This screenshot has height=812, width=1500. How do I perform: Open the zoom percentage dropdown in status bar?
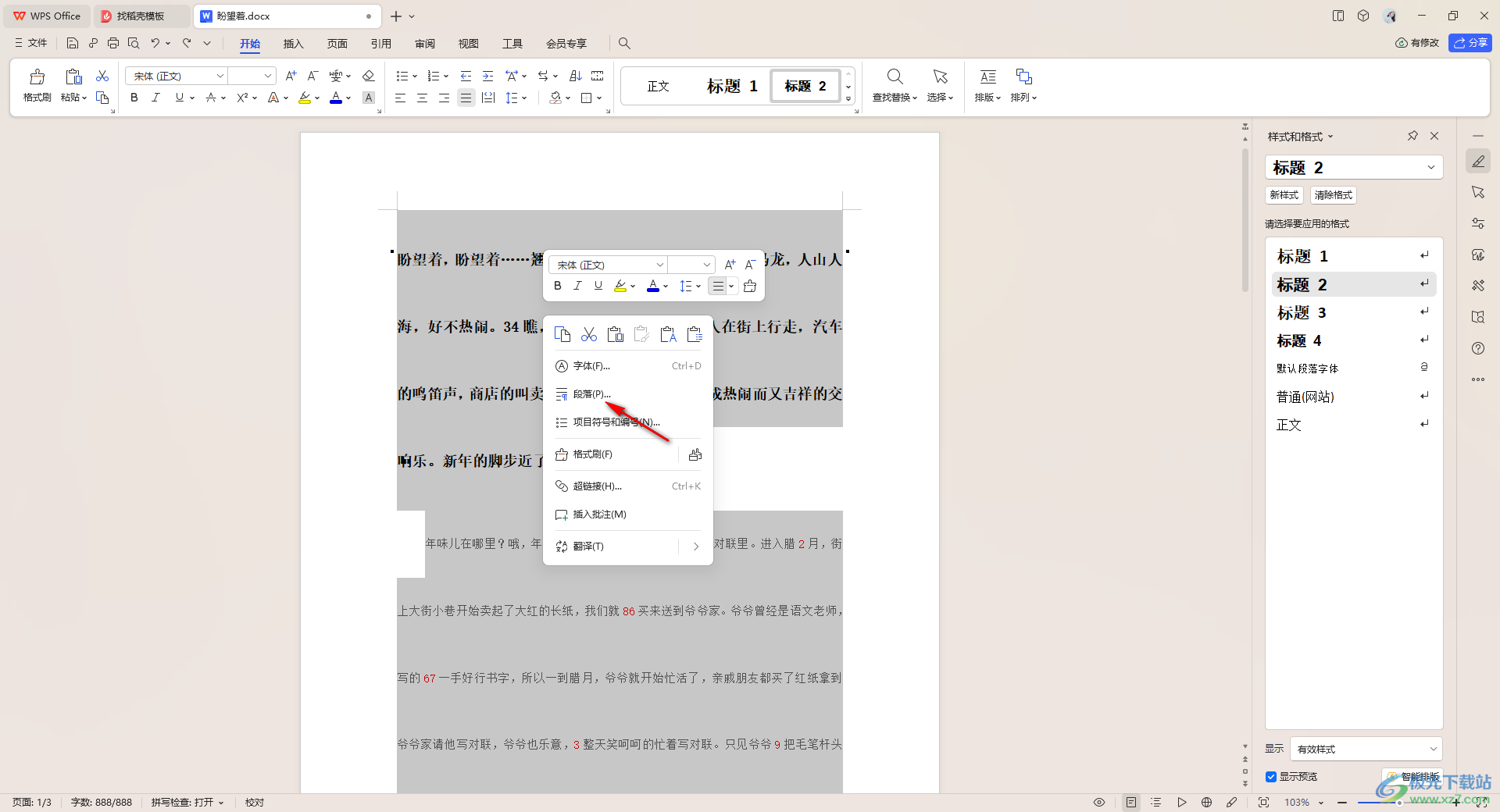click(1321, 803)
